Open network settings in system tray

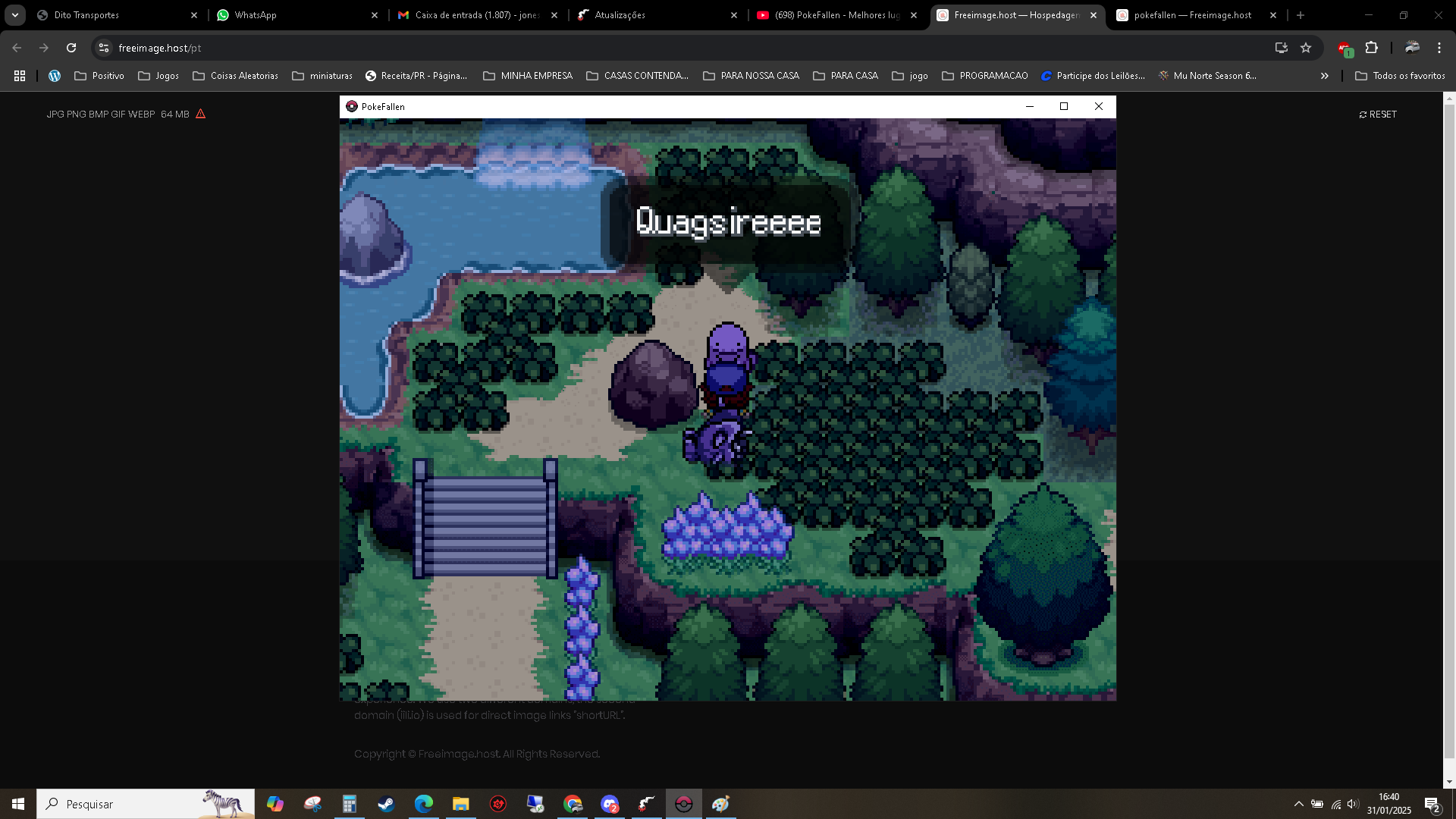[1335, 804]
